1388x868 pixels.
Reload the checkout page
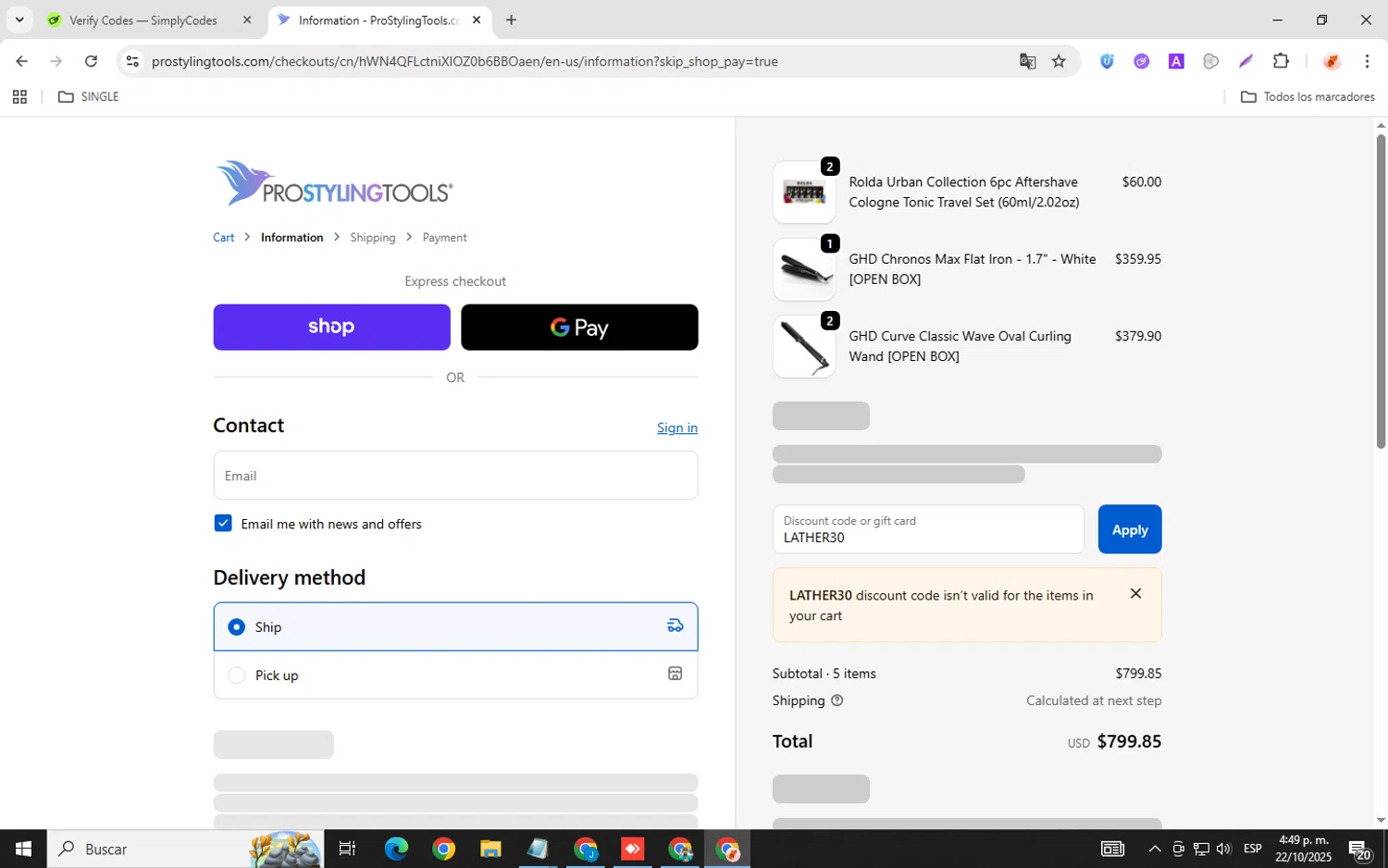coord(91,61)
